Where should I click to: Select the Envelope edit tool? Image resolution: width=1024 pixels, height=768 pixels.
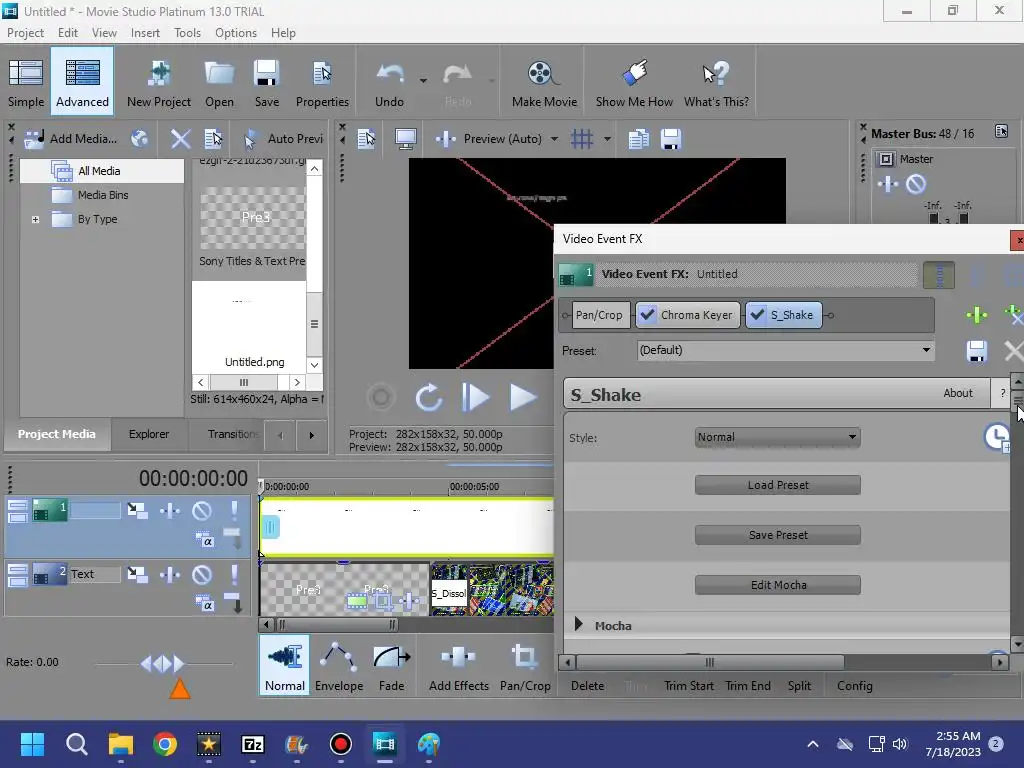pos(339,666)
